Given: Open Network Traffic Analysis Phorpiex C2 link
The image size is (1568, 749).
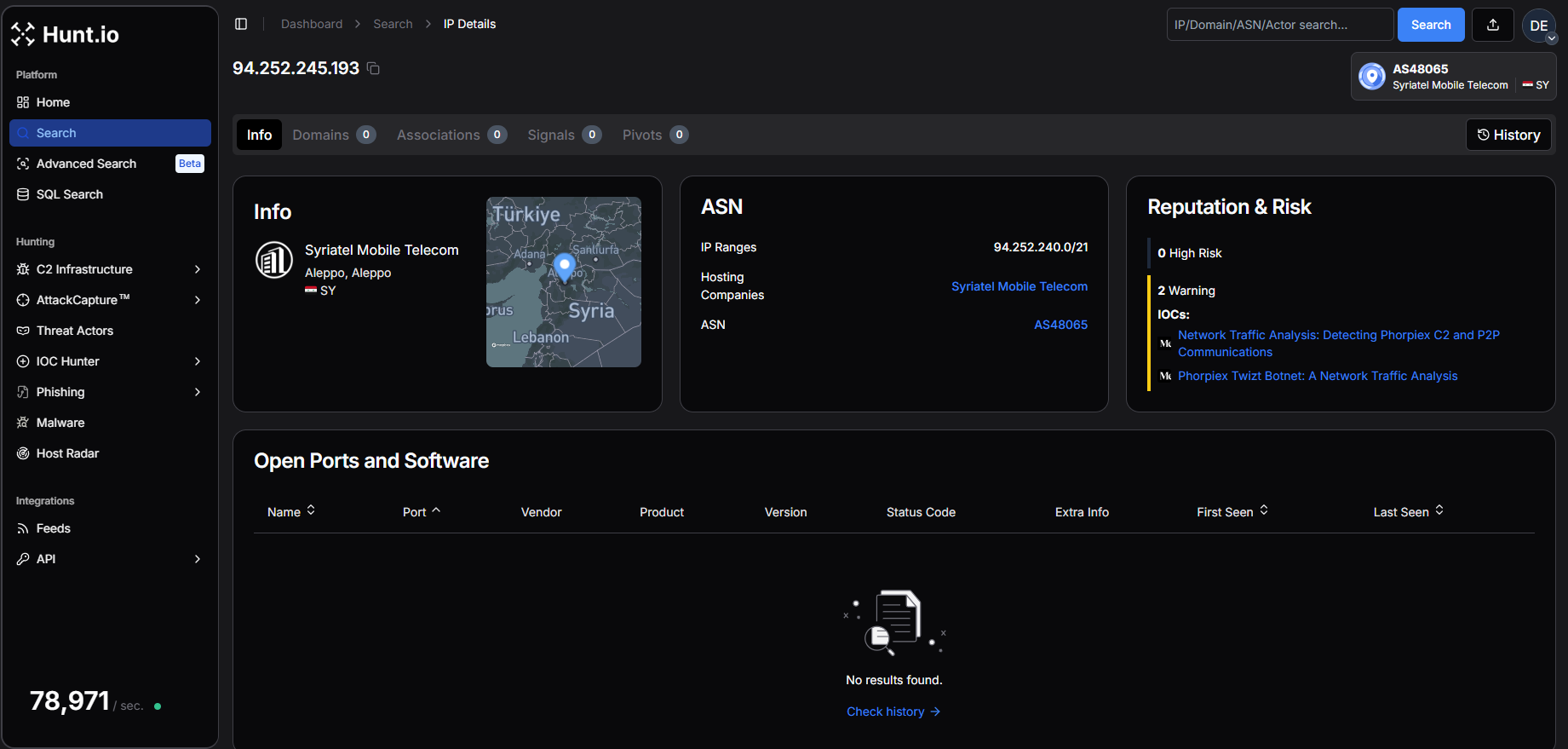Looking at the screenshot, I should pyautogui.click(x=1339, y=343).
